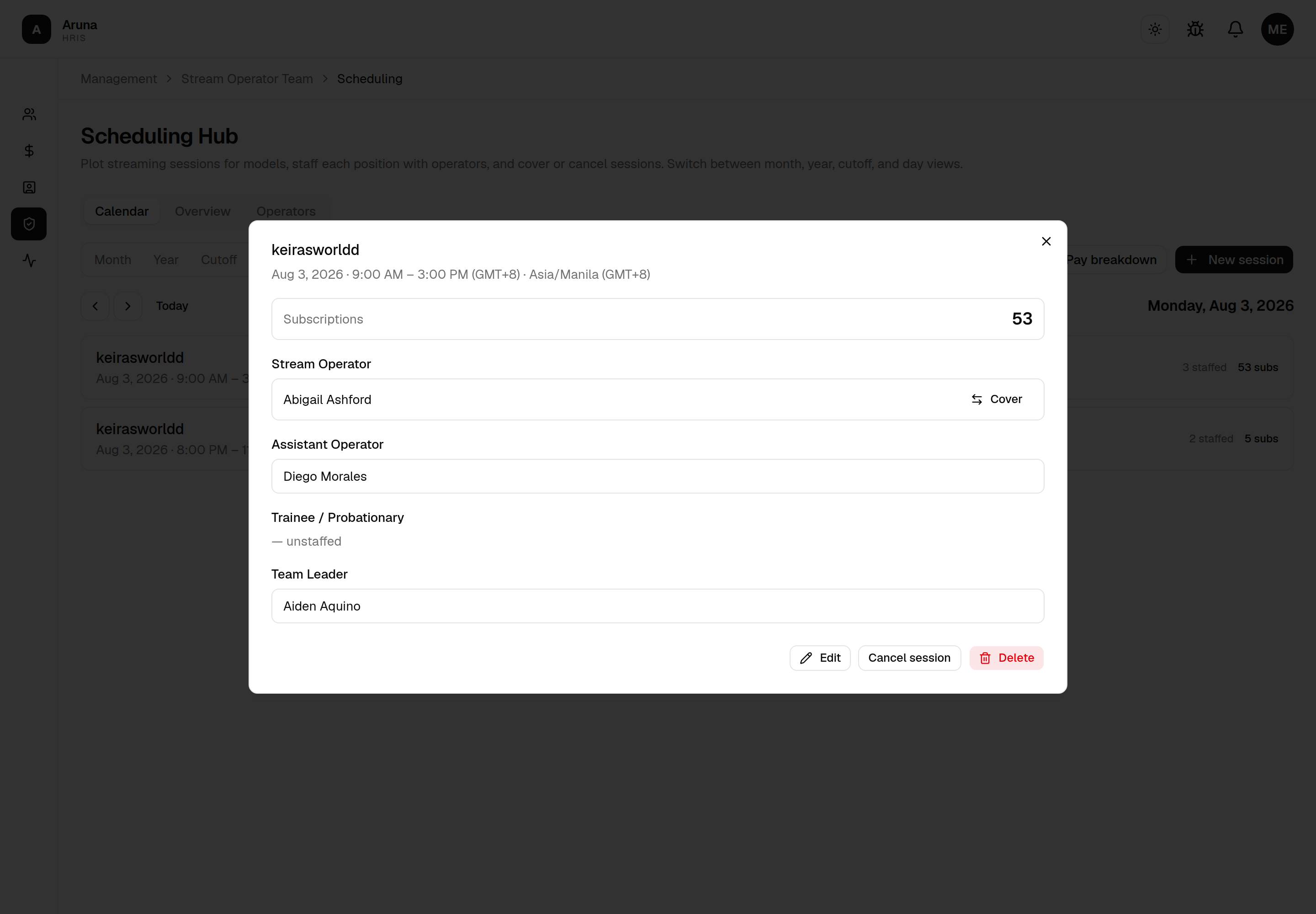The width and height of the screenshot is (1316, 914).
Task: Click the keirasworldd dialog title
Action: (316, 250)
